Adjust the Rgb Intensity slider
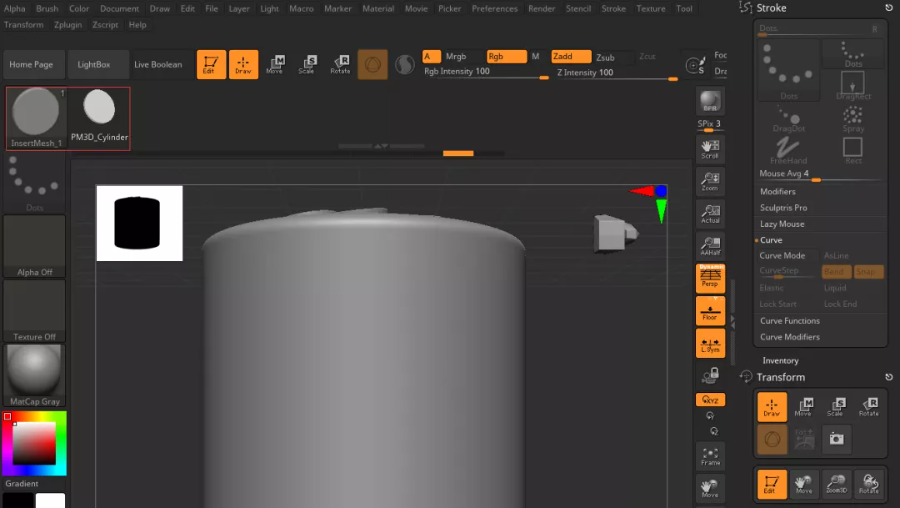Image resolution: width=900 pixels, height=508 pixels. [x=486, y=72]
